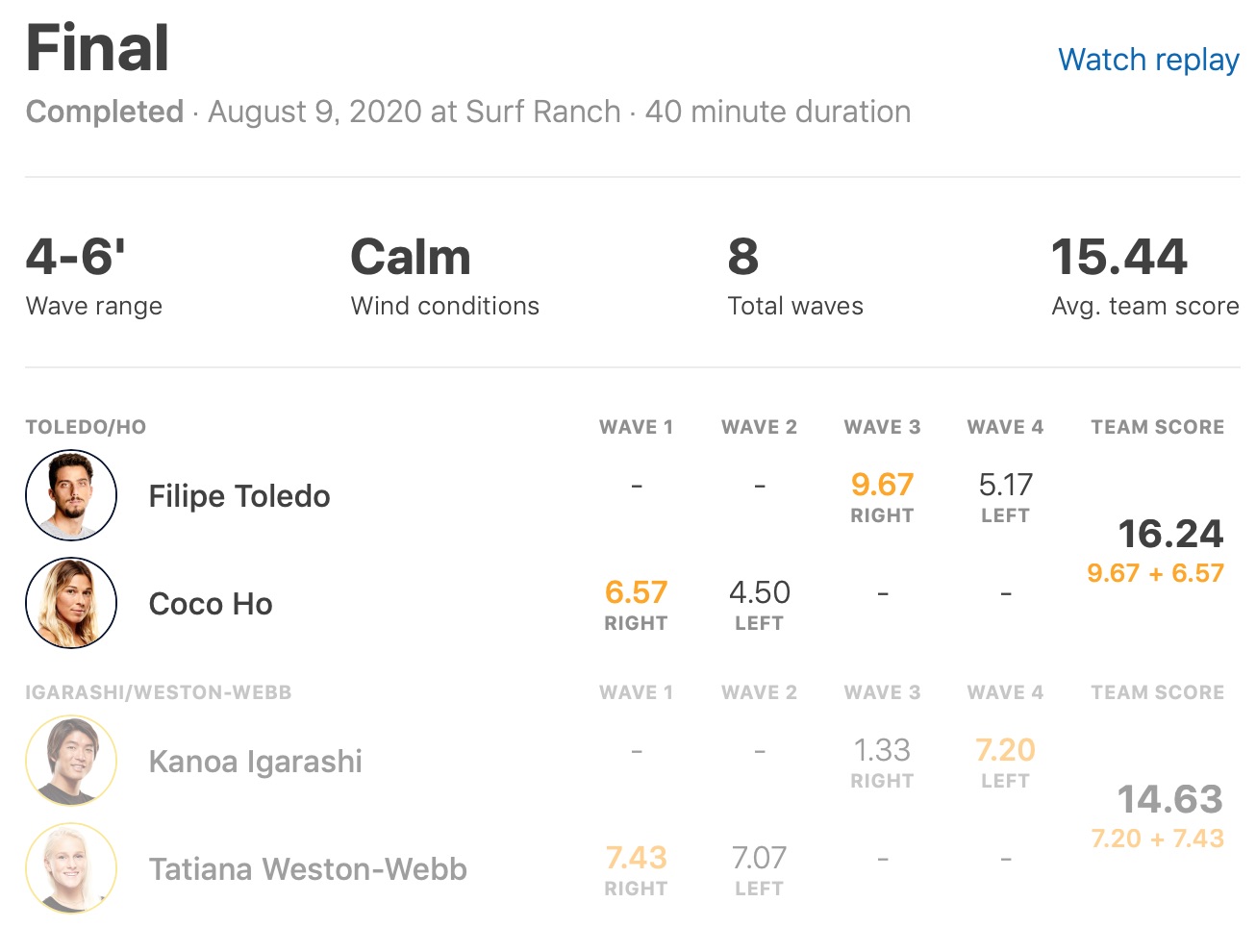
Task: Click the Filipe Toledo name
Action: click(239, 496)
